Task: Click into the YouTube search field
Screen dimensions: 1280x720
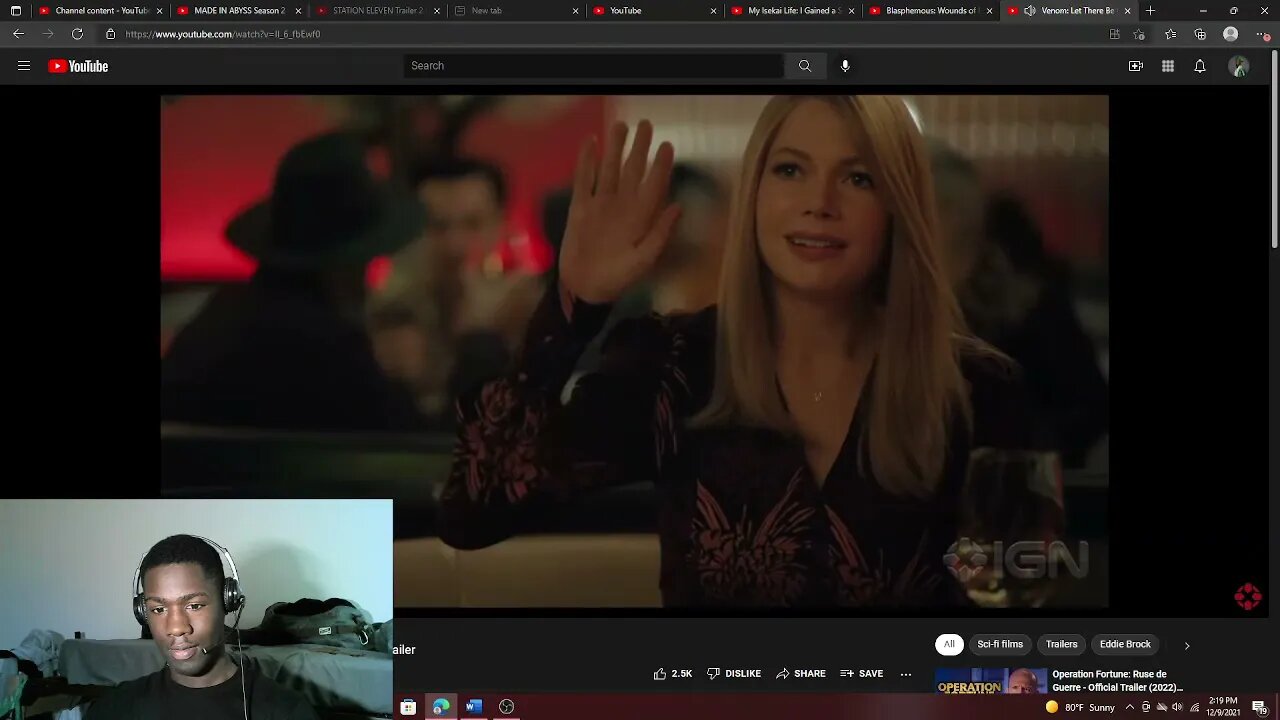Action: pos(594,66)
